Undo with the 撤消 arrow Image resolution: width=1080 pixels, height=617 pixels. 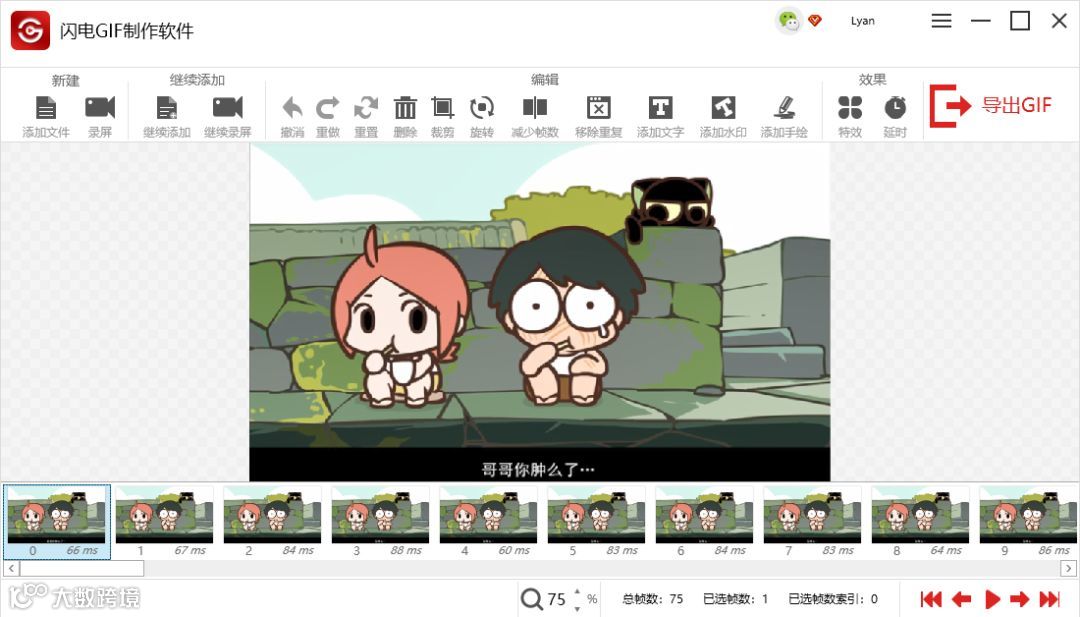click(x=292, y=108)
